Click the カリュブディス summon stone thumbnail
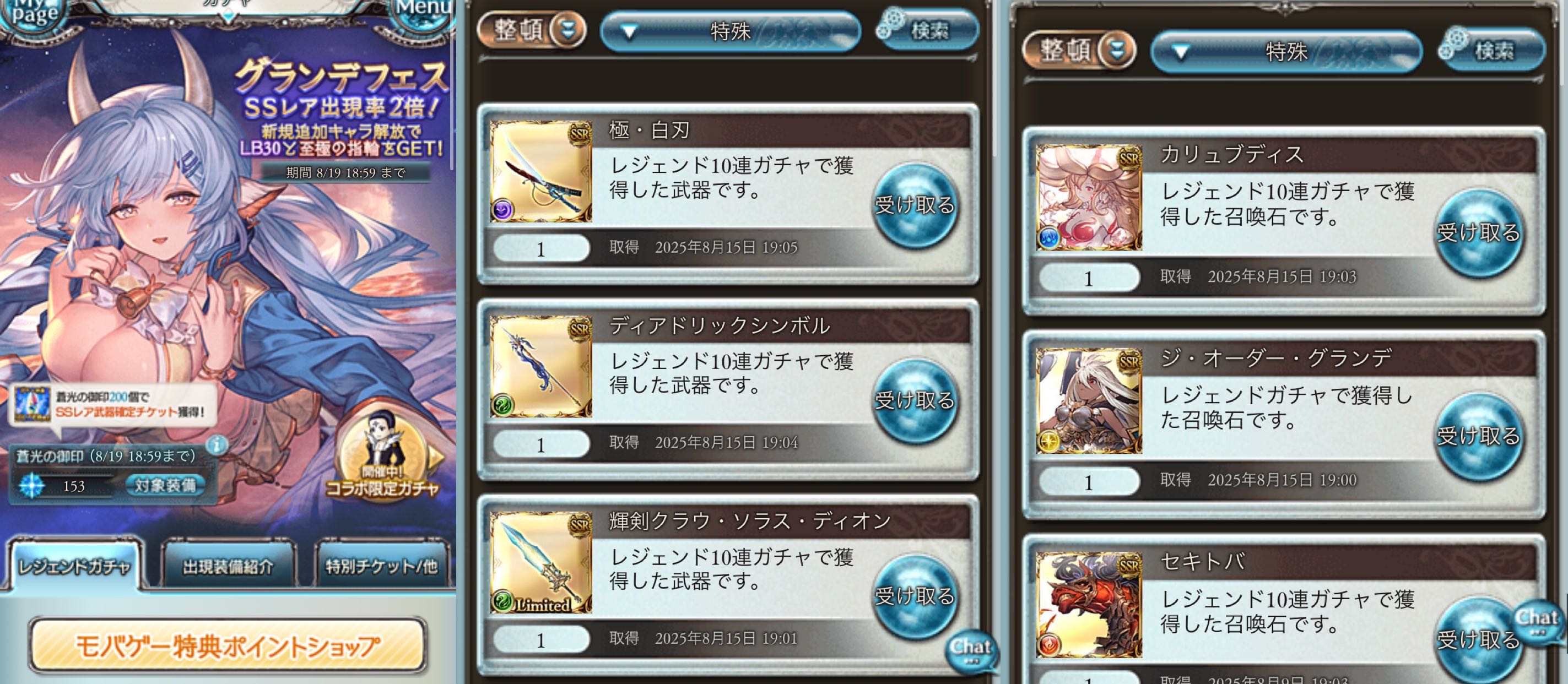The image size is (1568, 684). point(1089,197)
